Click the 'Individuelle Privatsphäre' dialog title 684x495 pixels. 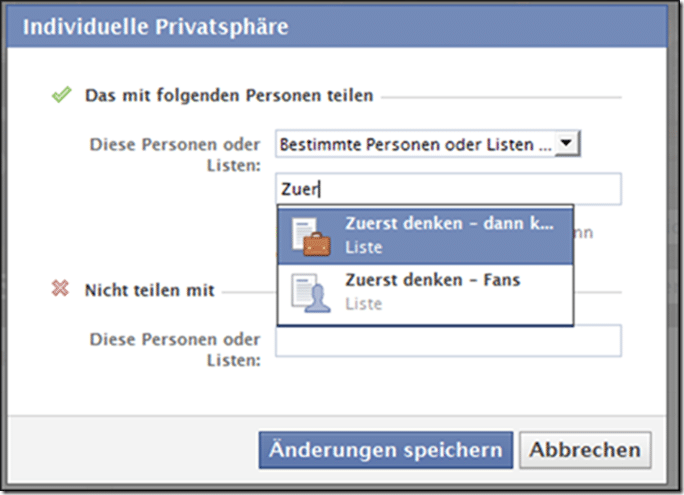(x=156, y=27)
